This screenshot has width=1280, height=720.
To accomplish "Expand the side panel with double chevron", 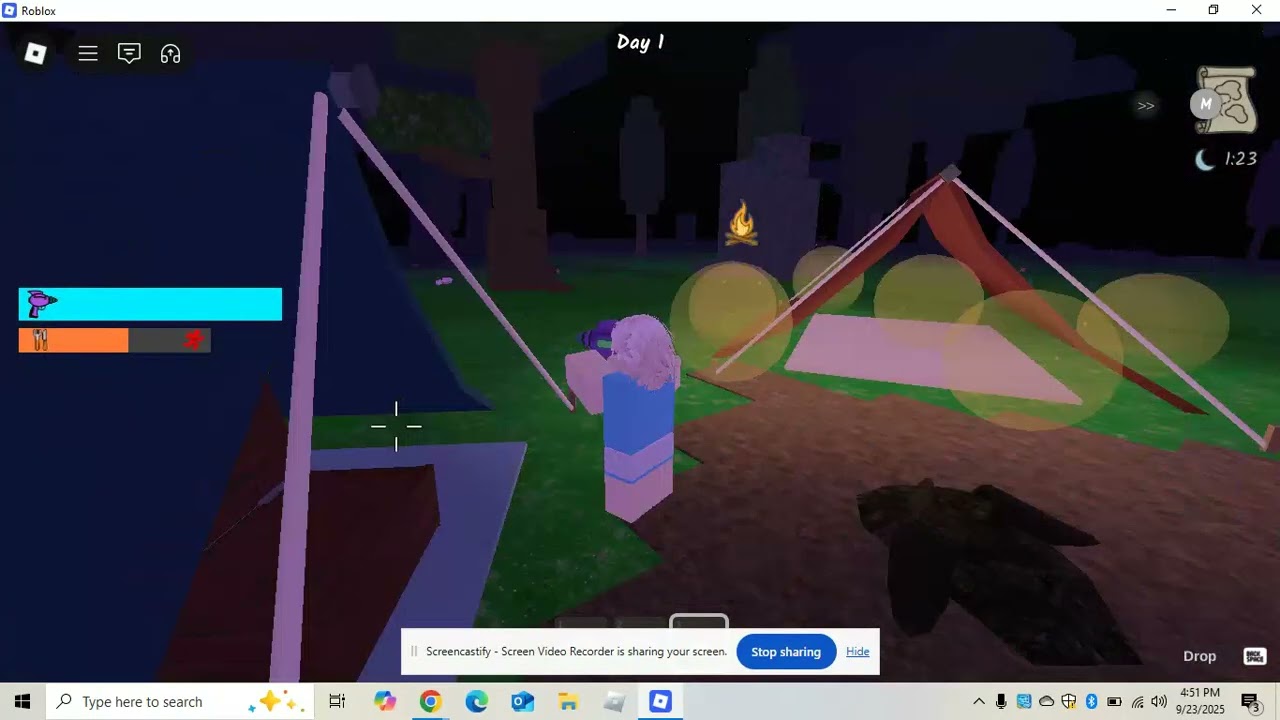I will point(1146,105).
